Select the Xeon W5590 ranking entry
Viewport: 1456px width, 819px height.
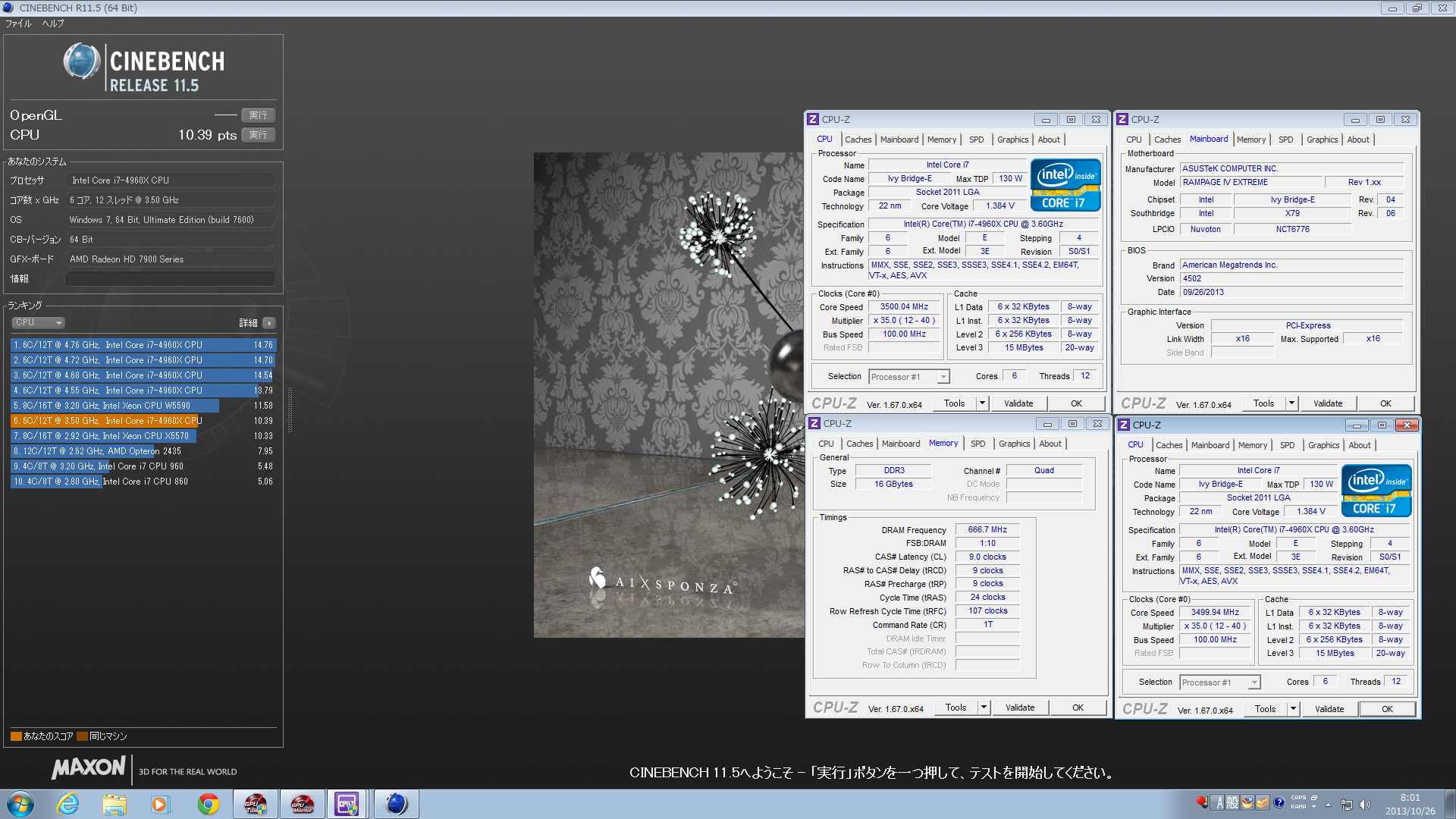point(114,406)
